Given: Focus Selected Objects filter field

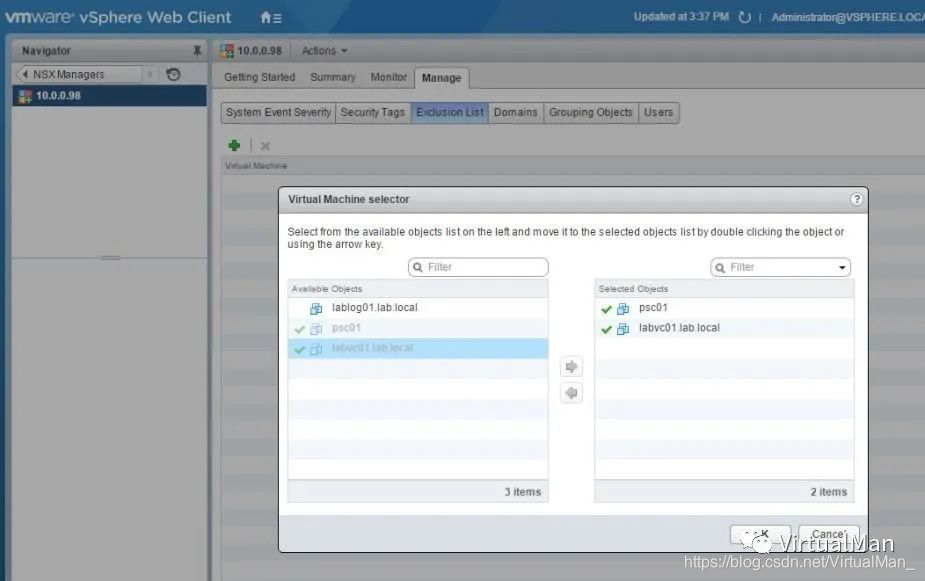Looking at the screenshot, I should (780, 267).
